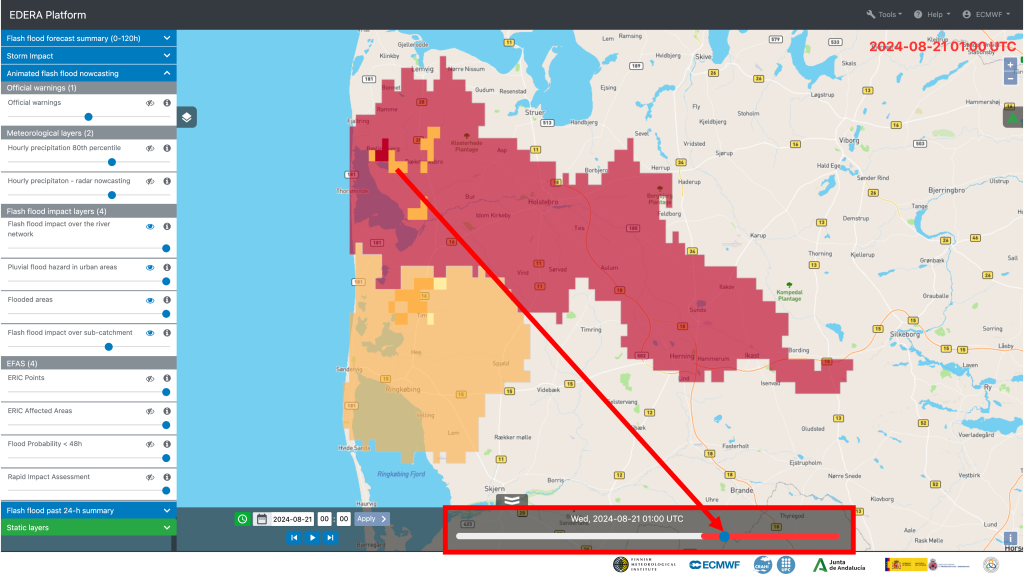Open the Tools menu
Viewport: 1024px width, 576px height.
pos(884,15)
